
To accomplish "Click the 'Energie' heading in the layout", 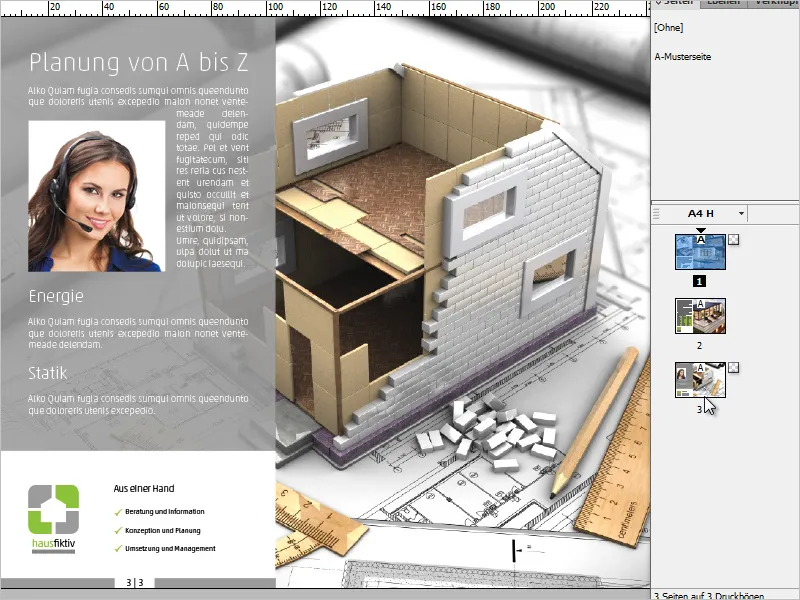I will (x=56, y=296).
